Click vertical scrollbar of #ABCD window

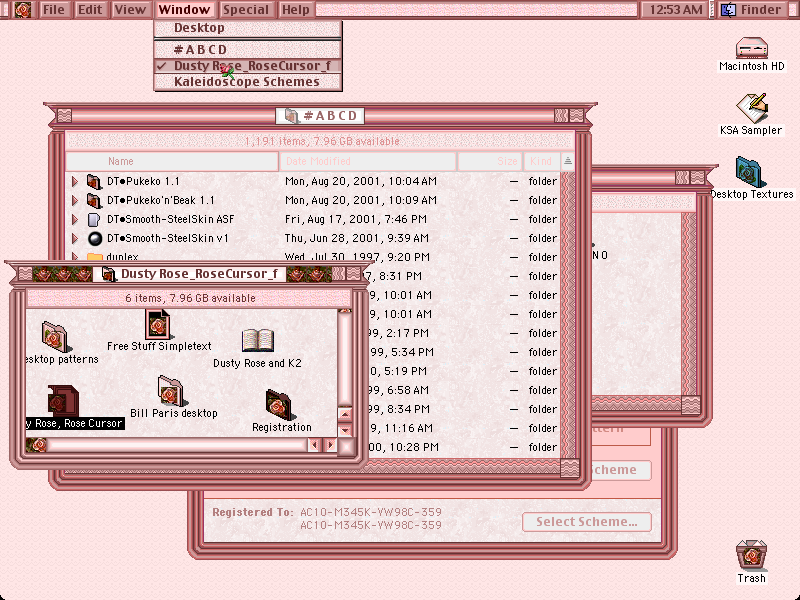tap(567, 314)
